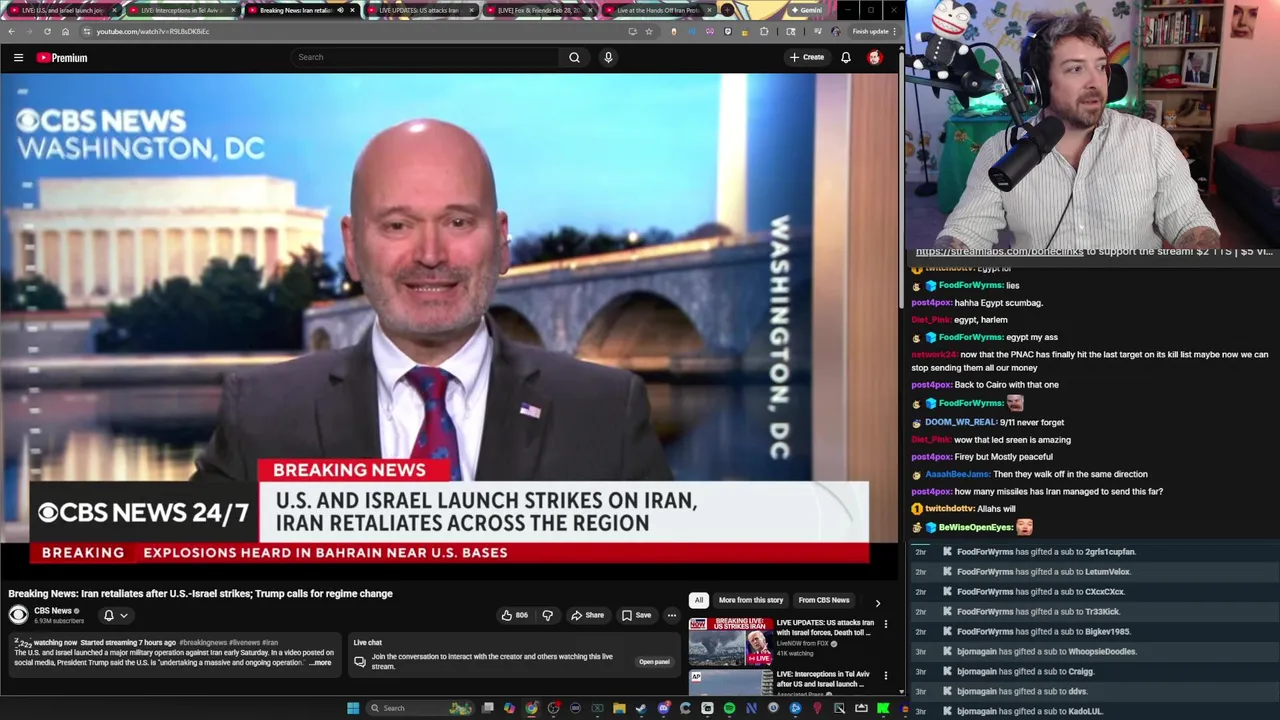Go to the browser home page

pos(65,31)
